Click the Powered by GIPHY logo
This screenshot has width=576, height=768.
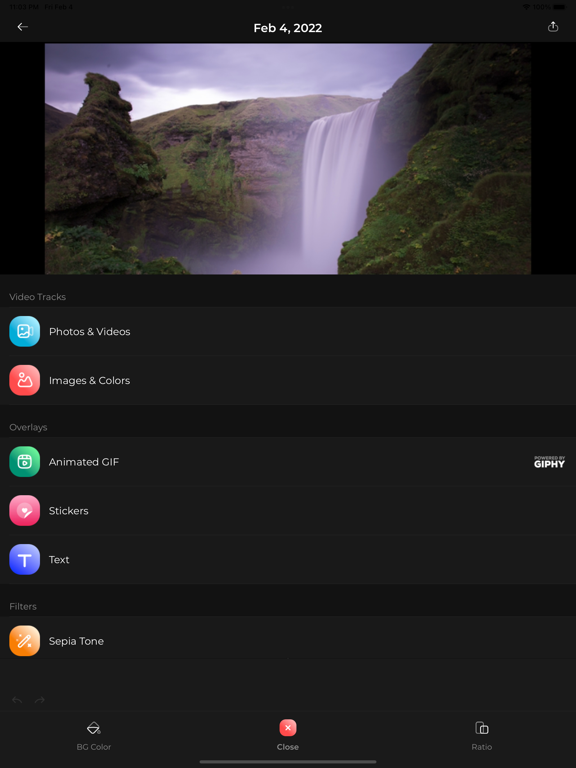549,462
